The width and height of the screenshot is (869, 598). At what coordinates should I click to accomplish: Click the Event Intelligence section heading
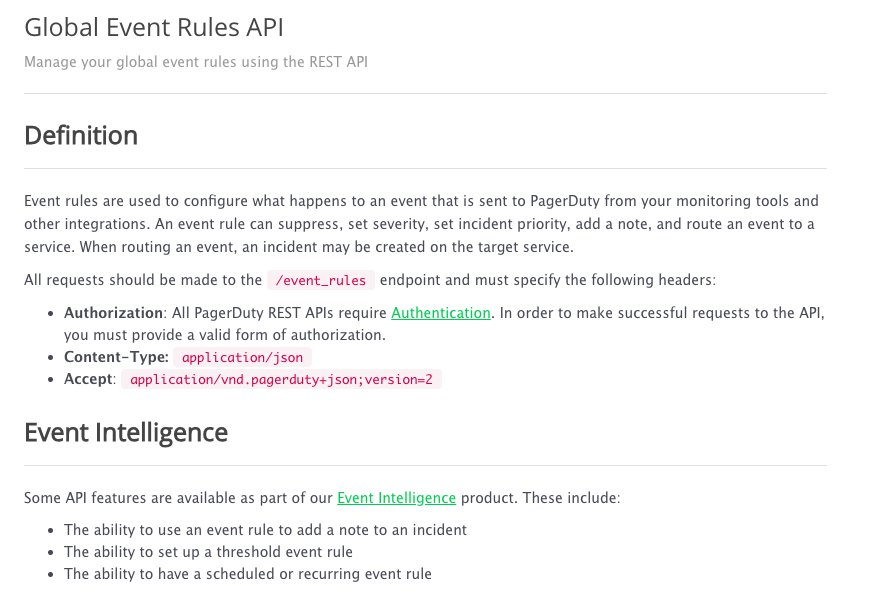pyautogui.click(x=126, y=433)
